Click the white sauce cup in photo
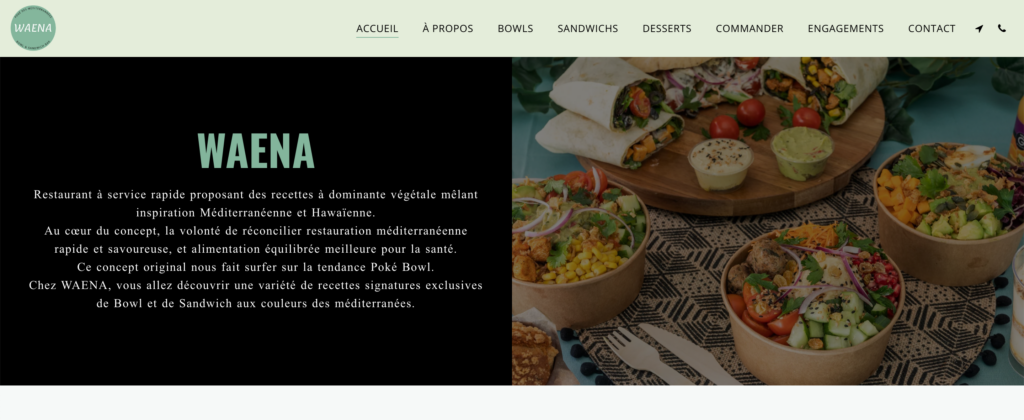1024x420 pixels. 720,163
